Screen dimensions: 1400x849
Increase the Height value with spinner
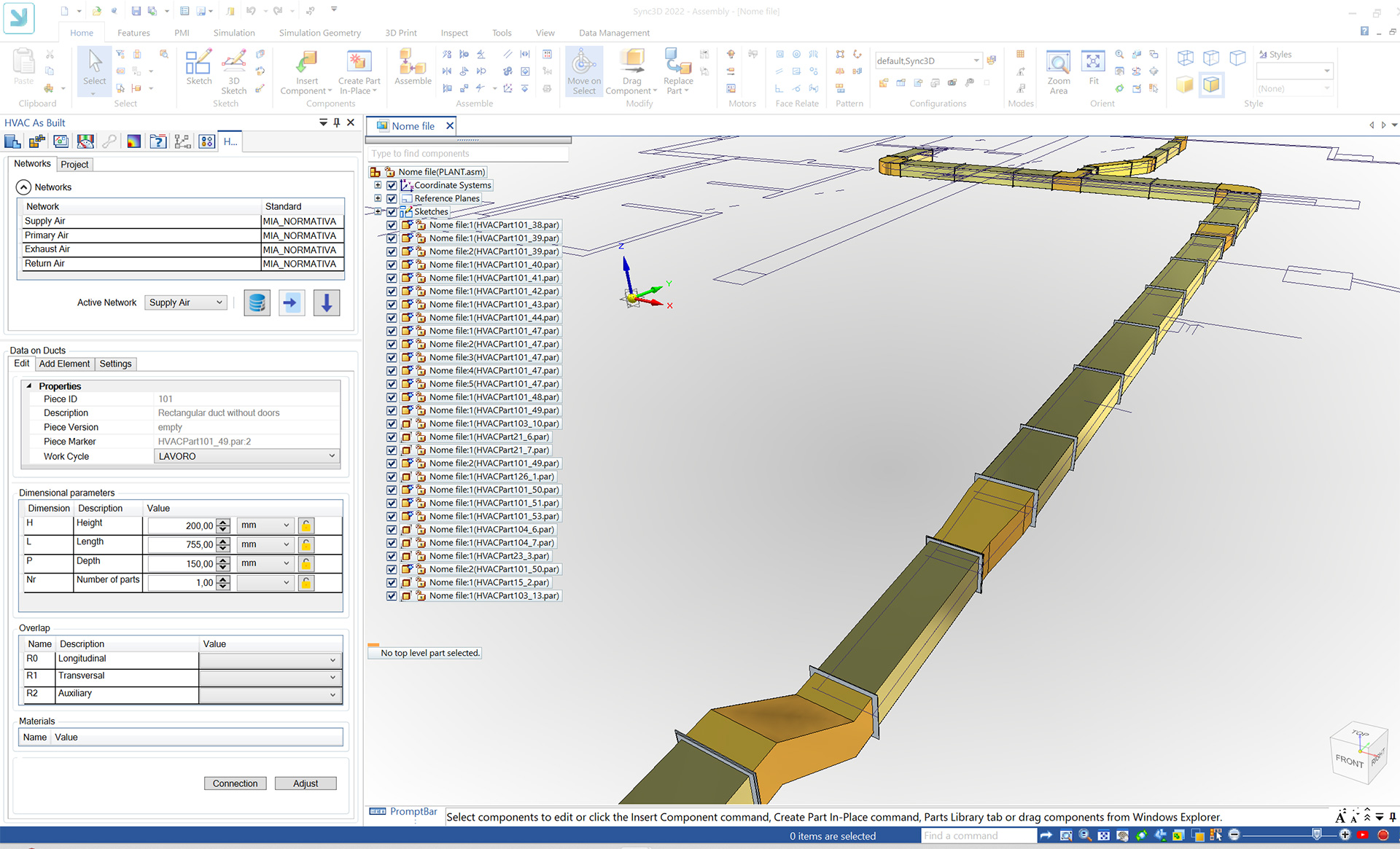pyautogui.click(x=223, y=522)
